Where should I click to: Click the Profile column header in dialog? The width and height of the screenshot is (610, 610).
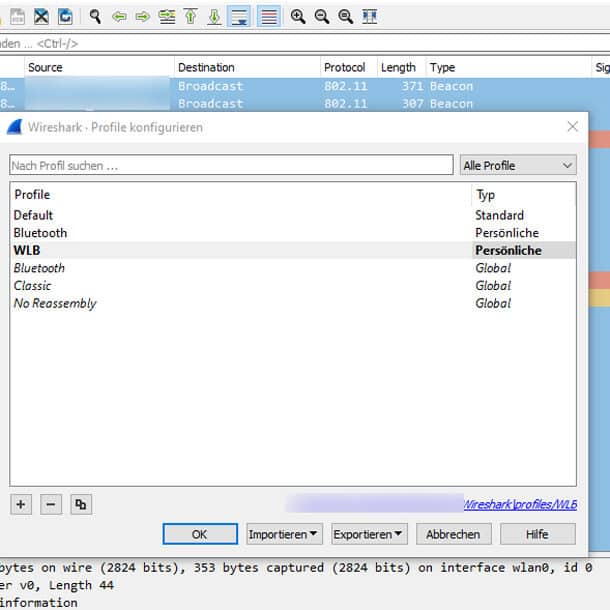coord(241,195)
